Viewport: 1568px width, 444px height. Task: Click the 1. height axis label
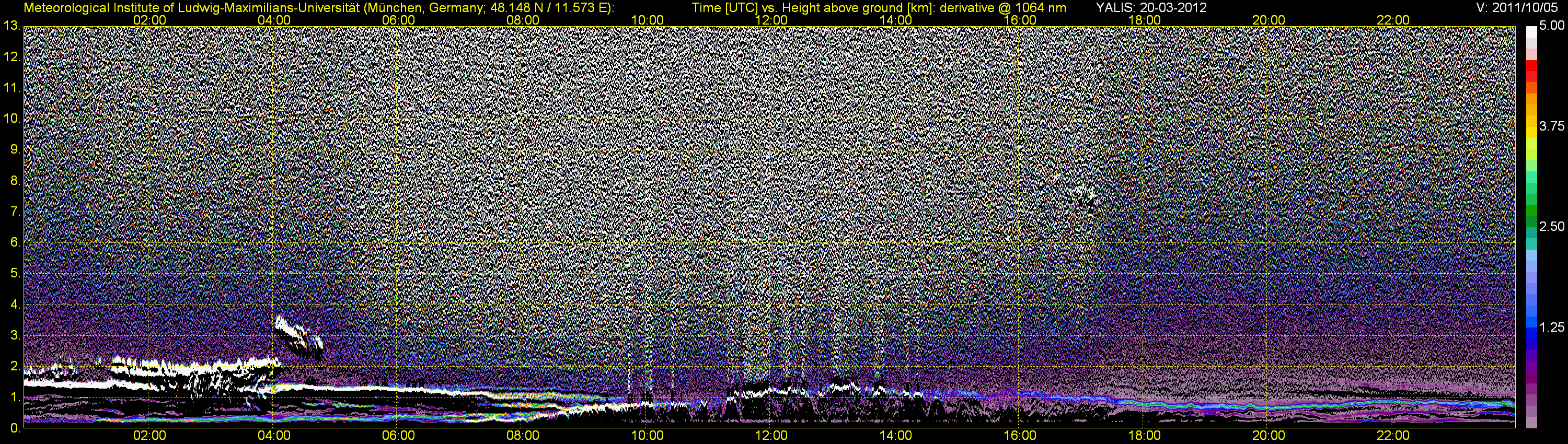point(15,398)
